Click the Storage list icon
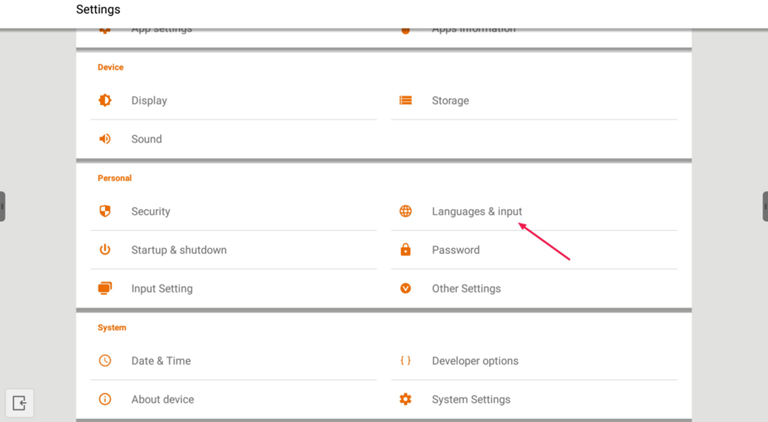 [x=405, y=100]
